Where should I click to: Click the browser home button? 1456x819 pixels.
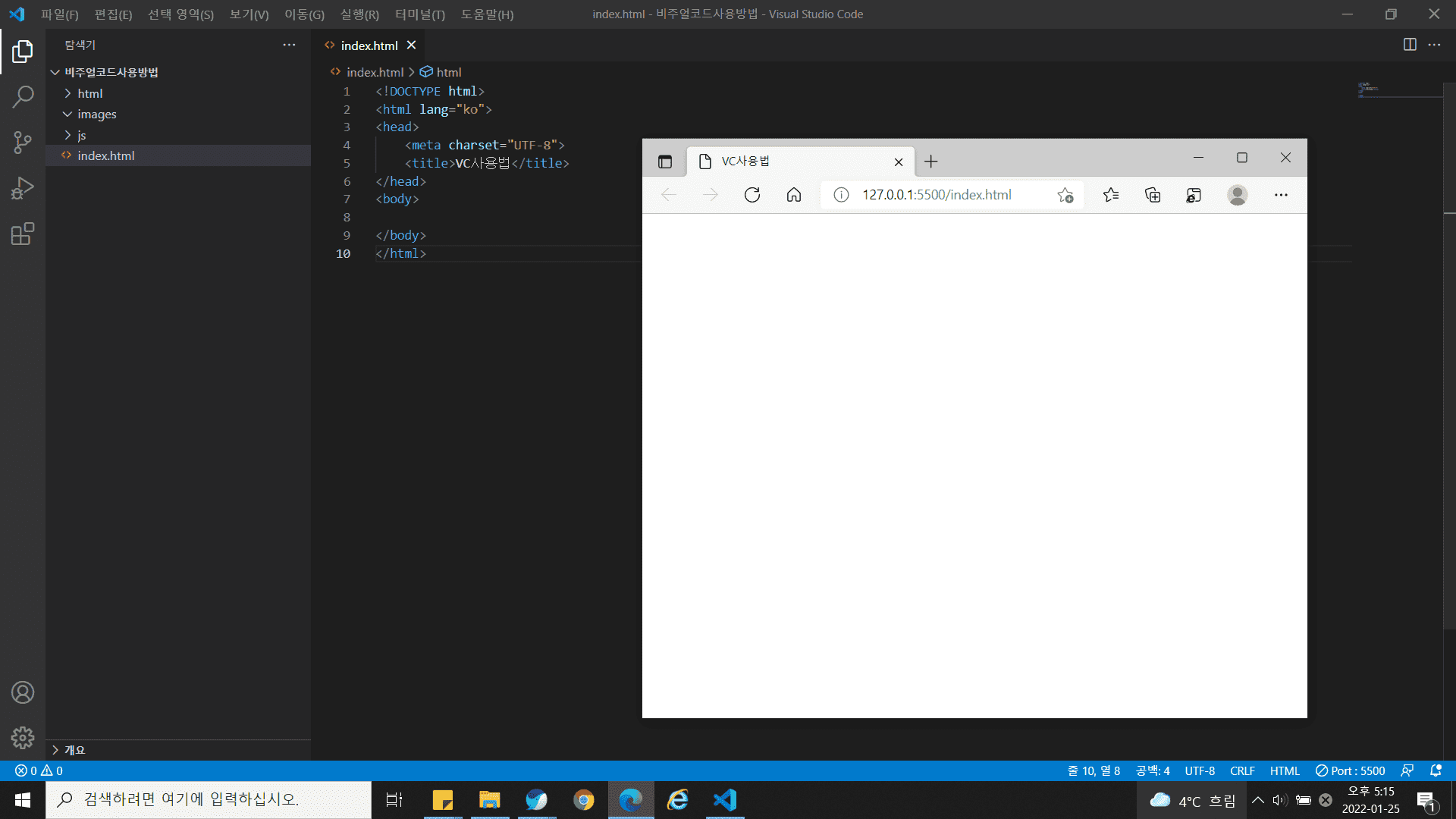(x=793, y=195)
